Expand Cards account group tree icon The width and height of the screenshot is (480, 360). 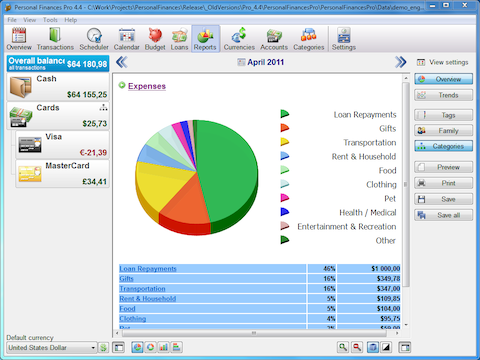[103, 107]
